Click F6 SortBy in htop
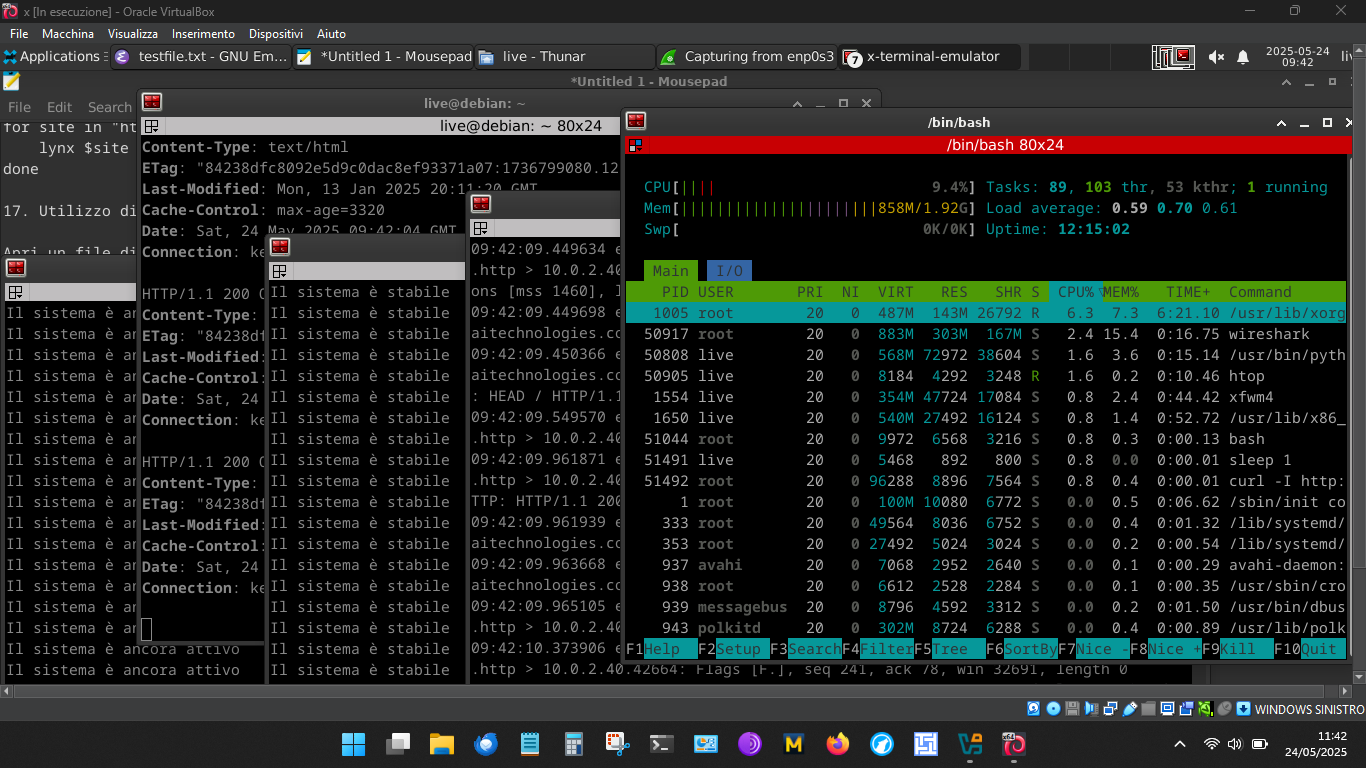Screen dimensions: 1366x768 [x=1022, y=649]
